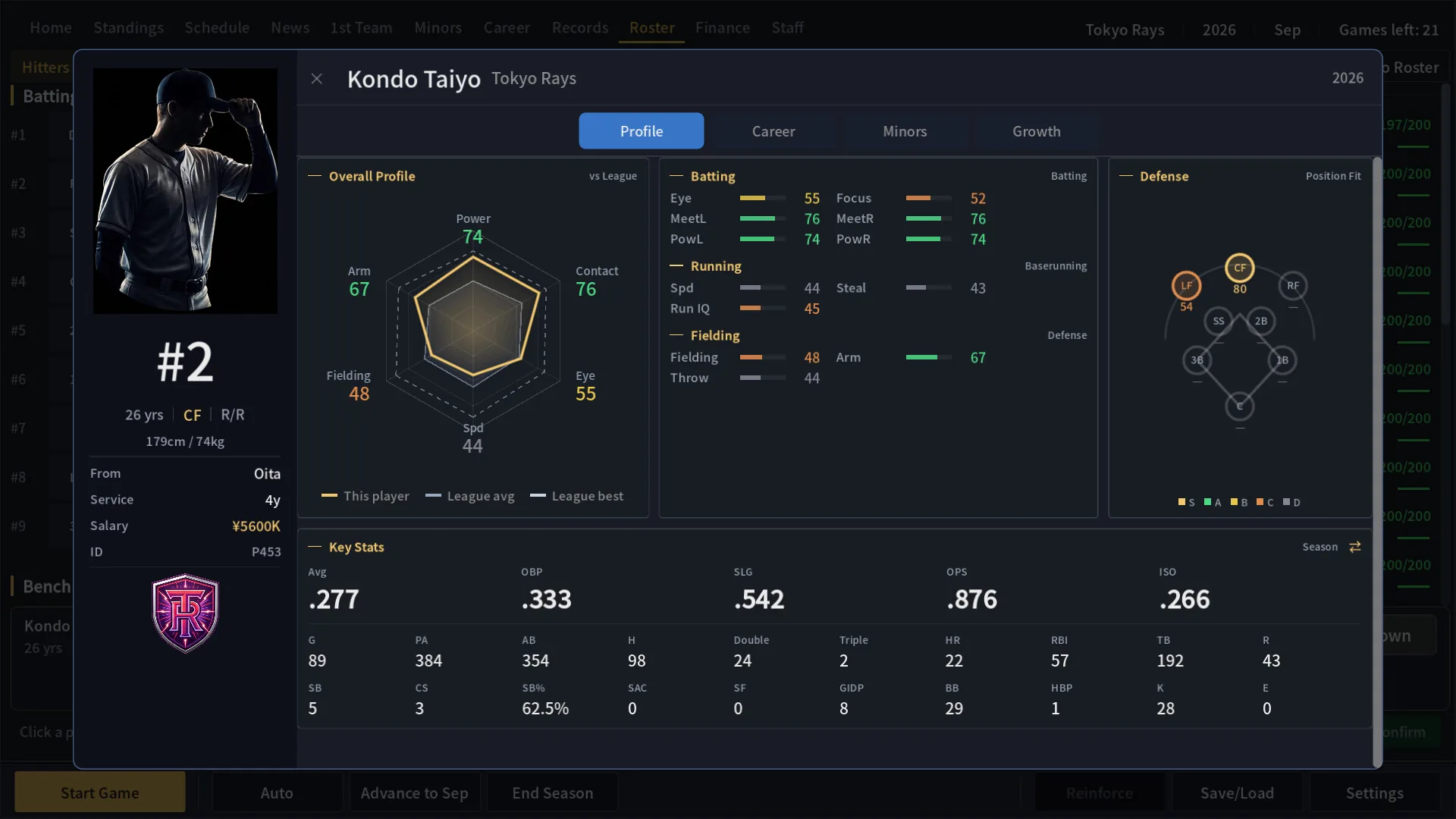Open the Finance menu
Screen dimensions: 1456x819
(x=722, y=28)
